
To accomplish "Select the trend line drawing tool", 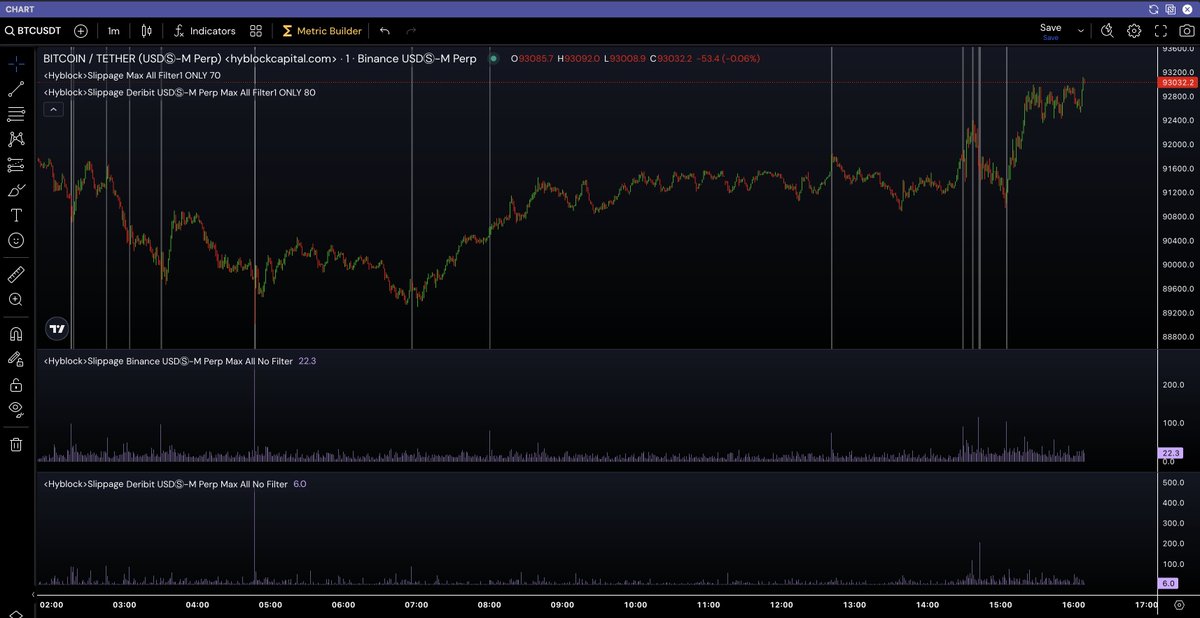I will [16, 89].
